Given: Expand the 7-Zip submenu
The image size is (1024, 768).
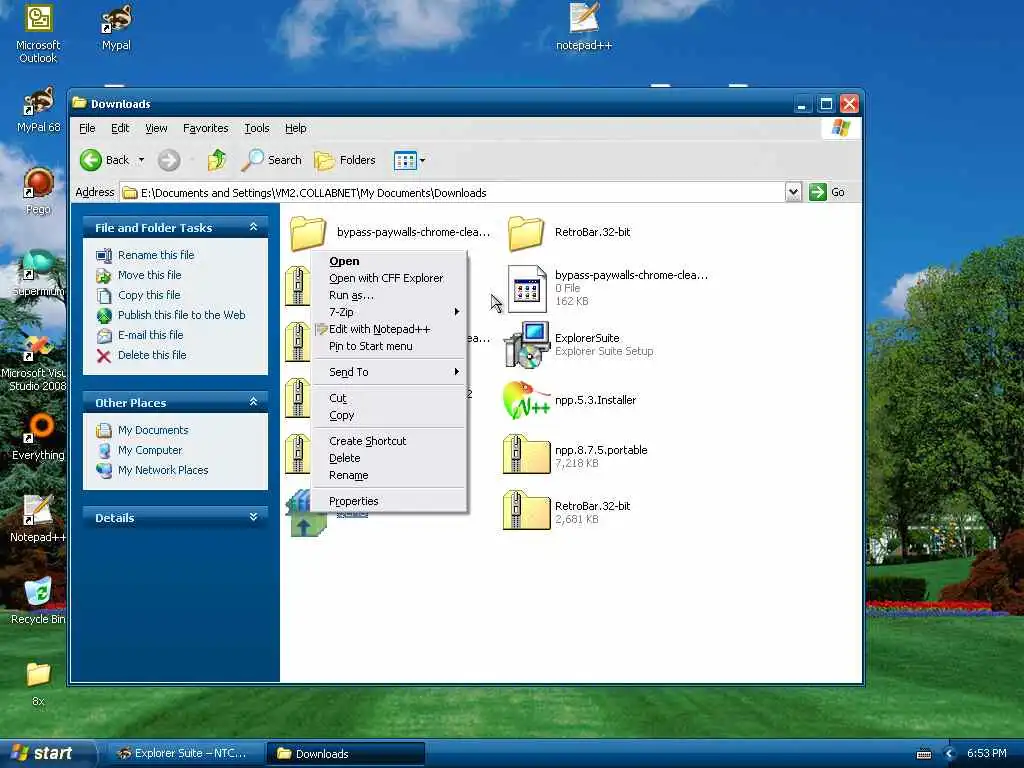Looking at the screenshot, I should tap(389, 312).
